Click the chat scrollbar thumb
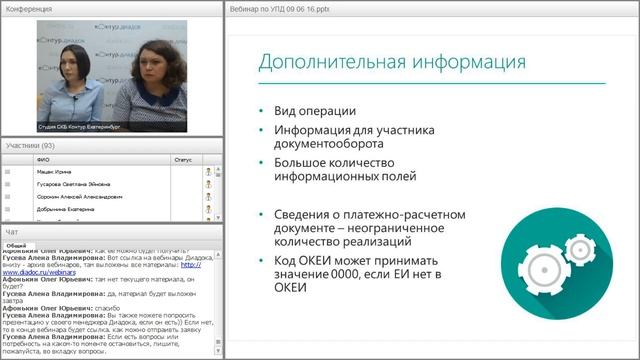The width and height of the screenshot is (640, 360). 218,342
